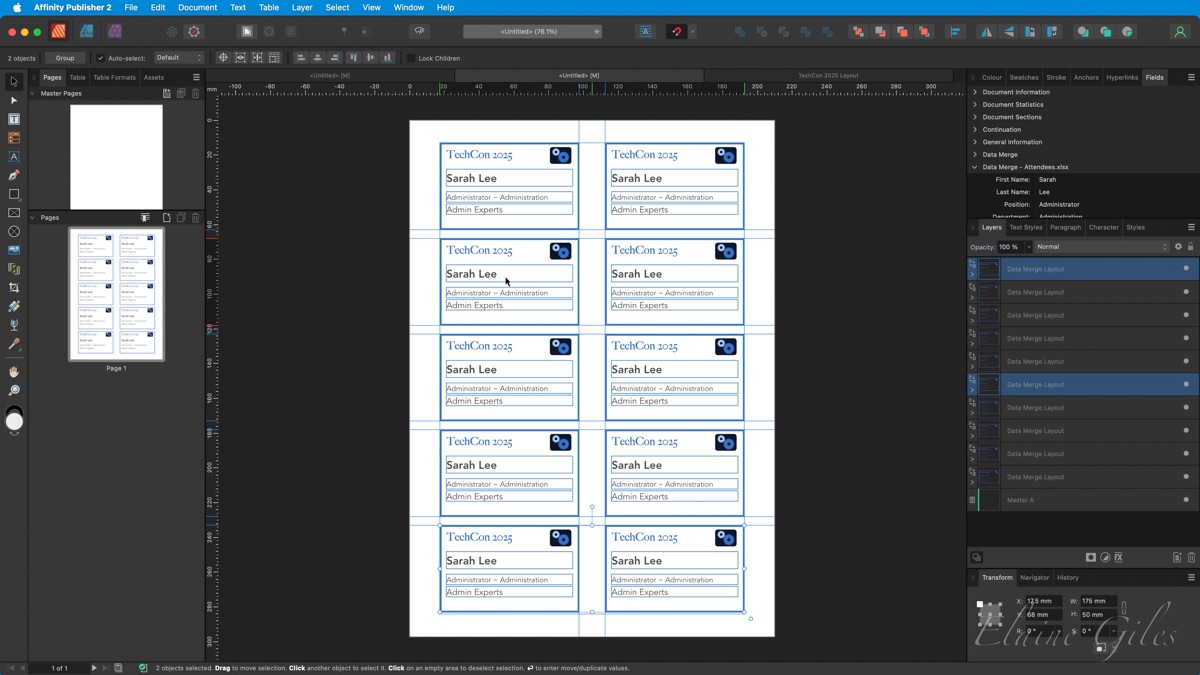Expand Document Information section
The height and width of the screenshot is (675, 1200).
(x=975, y=92)
